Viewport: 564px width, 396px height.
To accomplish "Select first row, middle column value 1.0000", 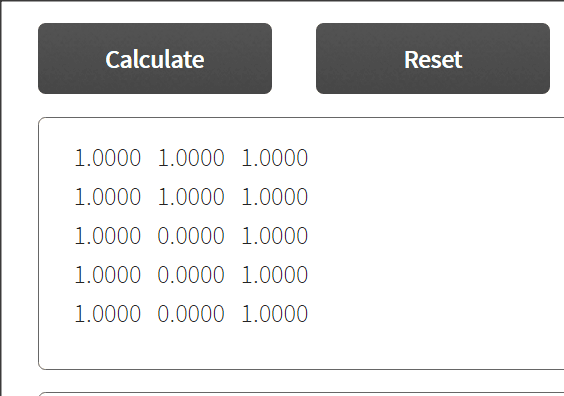I will coord(191,158).
